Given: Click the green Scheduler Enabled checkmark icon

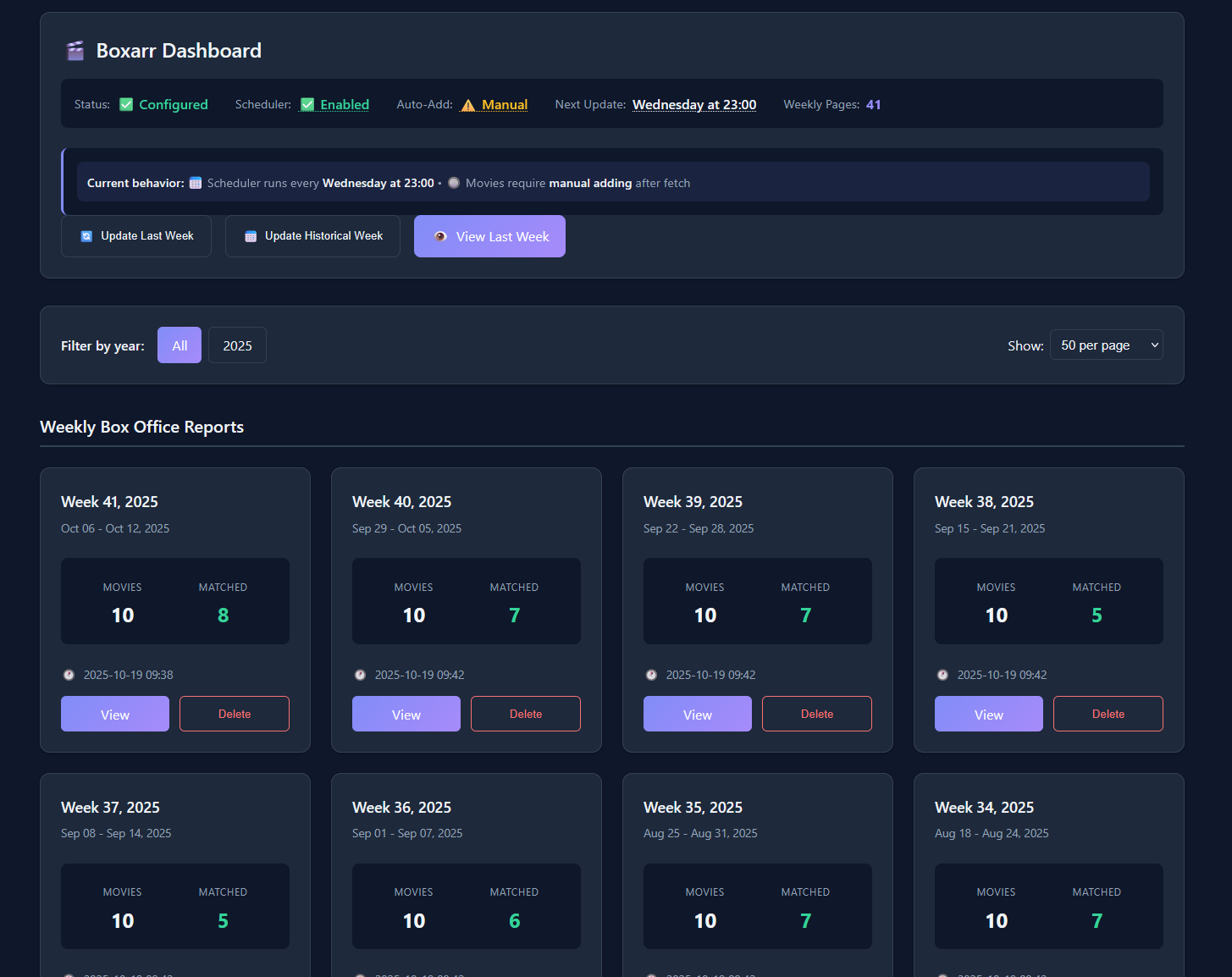Looking at the screenshot, I should (307, 105).
